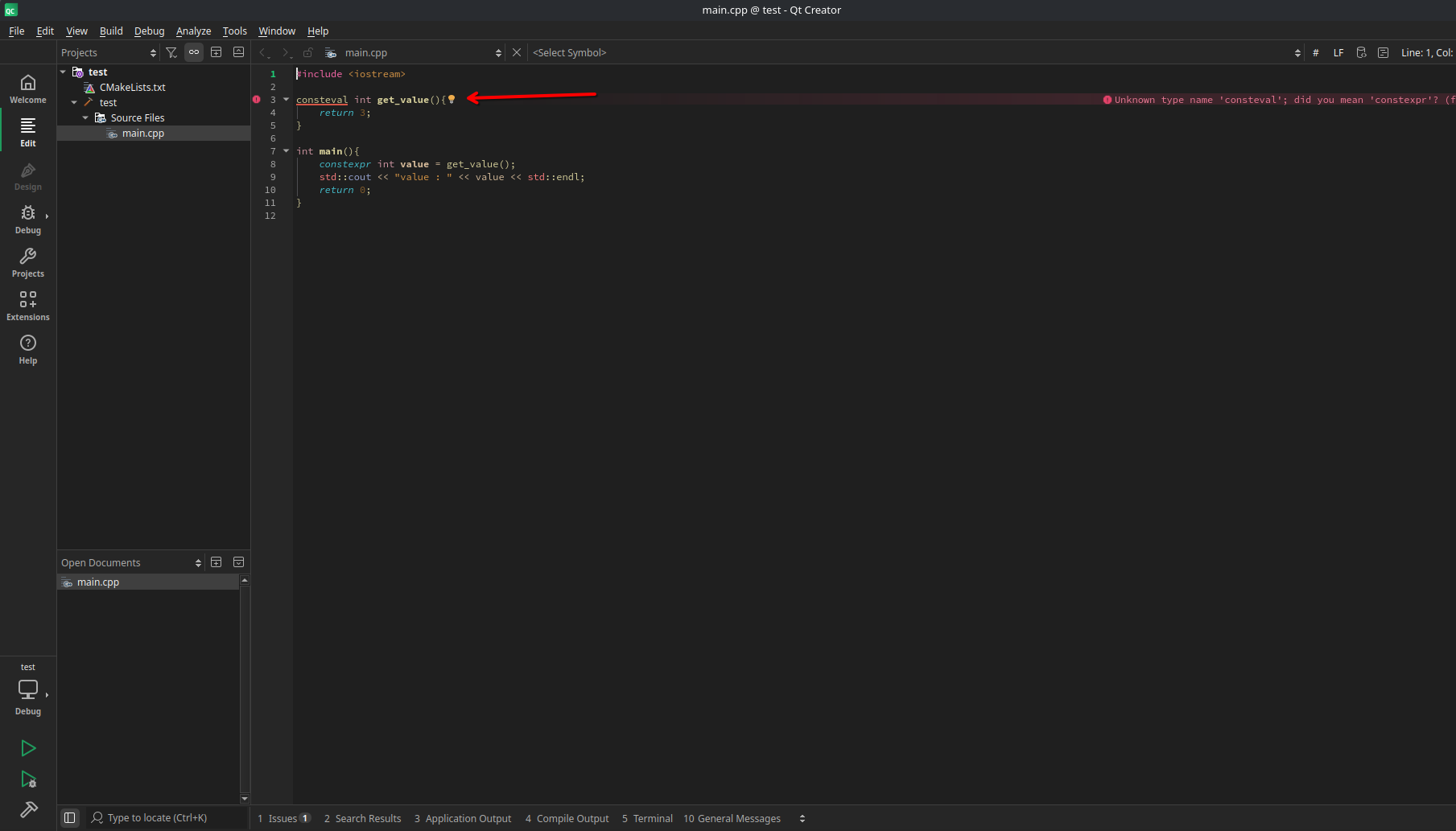Image resolution: width=1456 pixels, height=831 pixels.
Task: Open the Build menu
Action: pyautogui.click(x=111, y=31)
